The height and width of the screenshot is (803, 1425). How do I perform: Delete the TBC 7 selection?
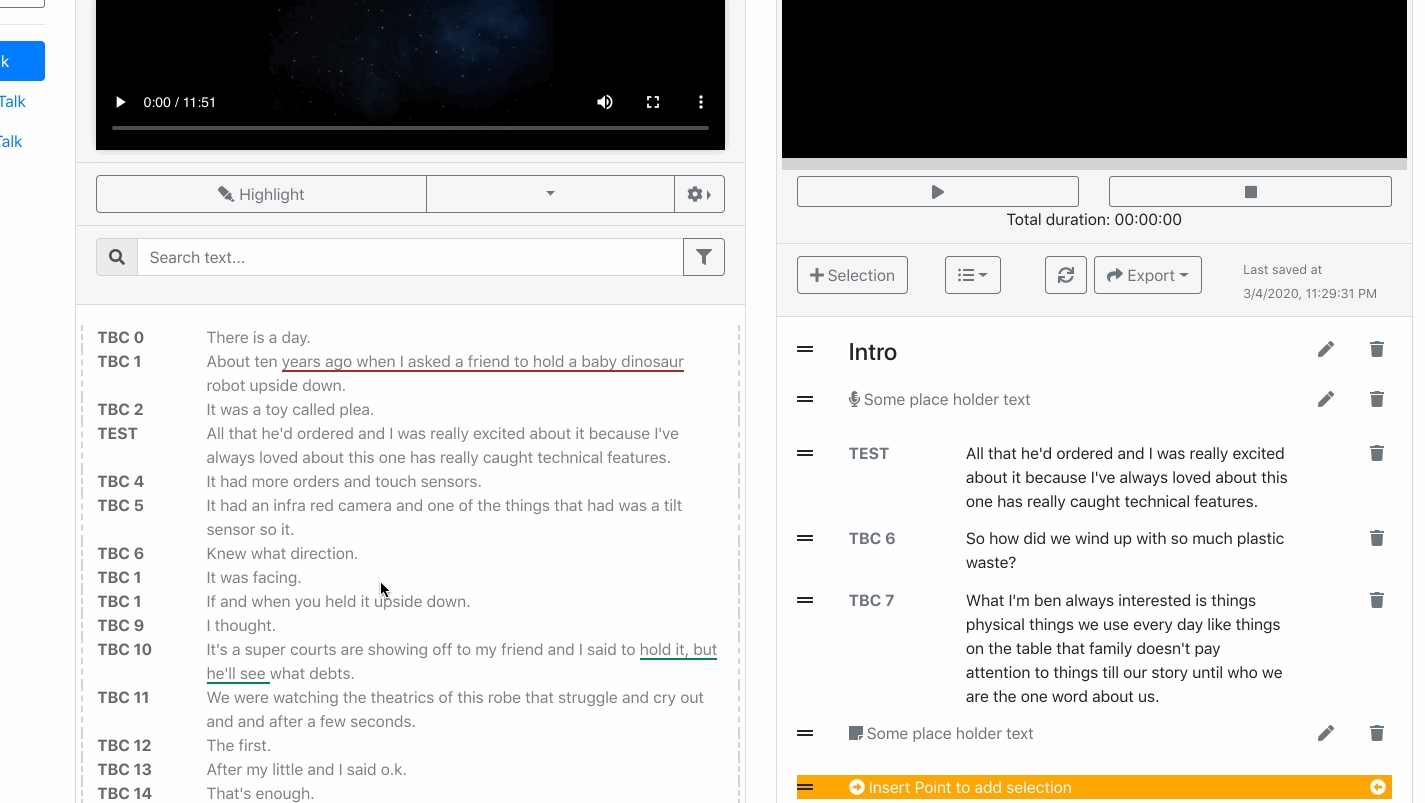1377,600
